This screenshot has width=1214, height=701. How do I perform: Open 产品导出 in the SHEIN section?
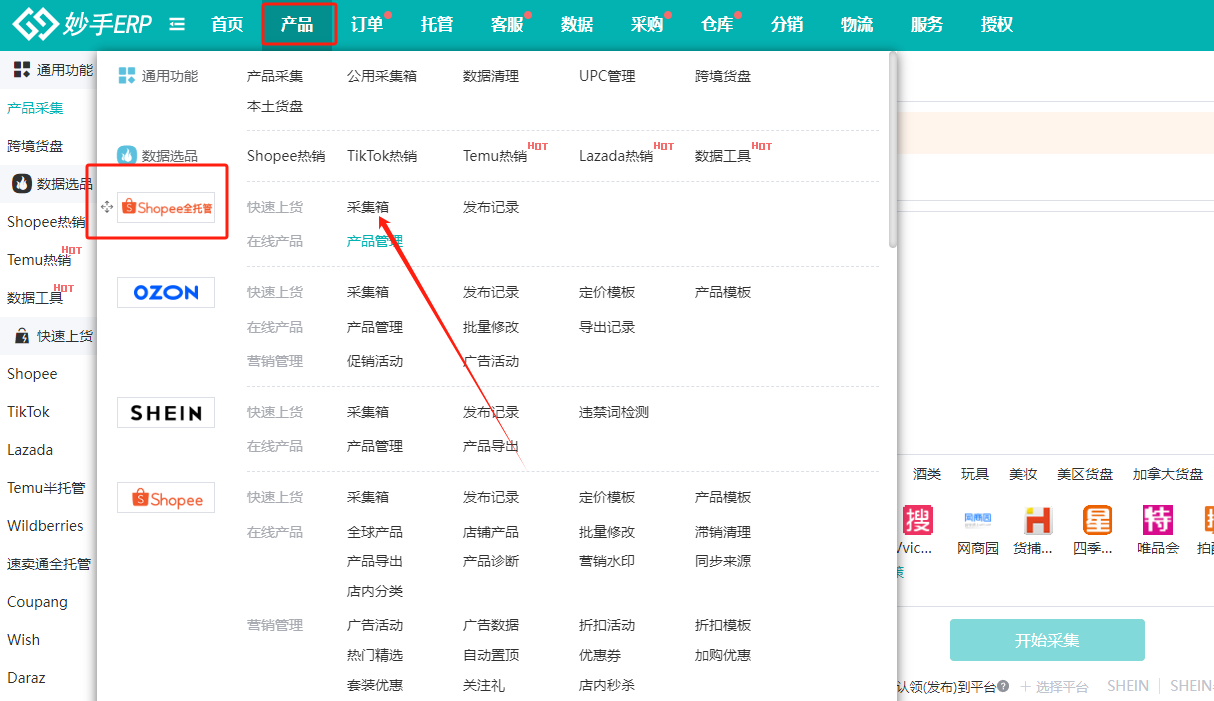[x=491, y=446]
